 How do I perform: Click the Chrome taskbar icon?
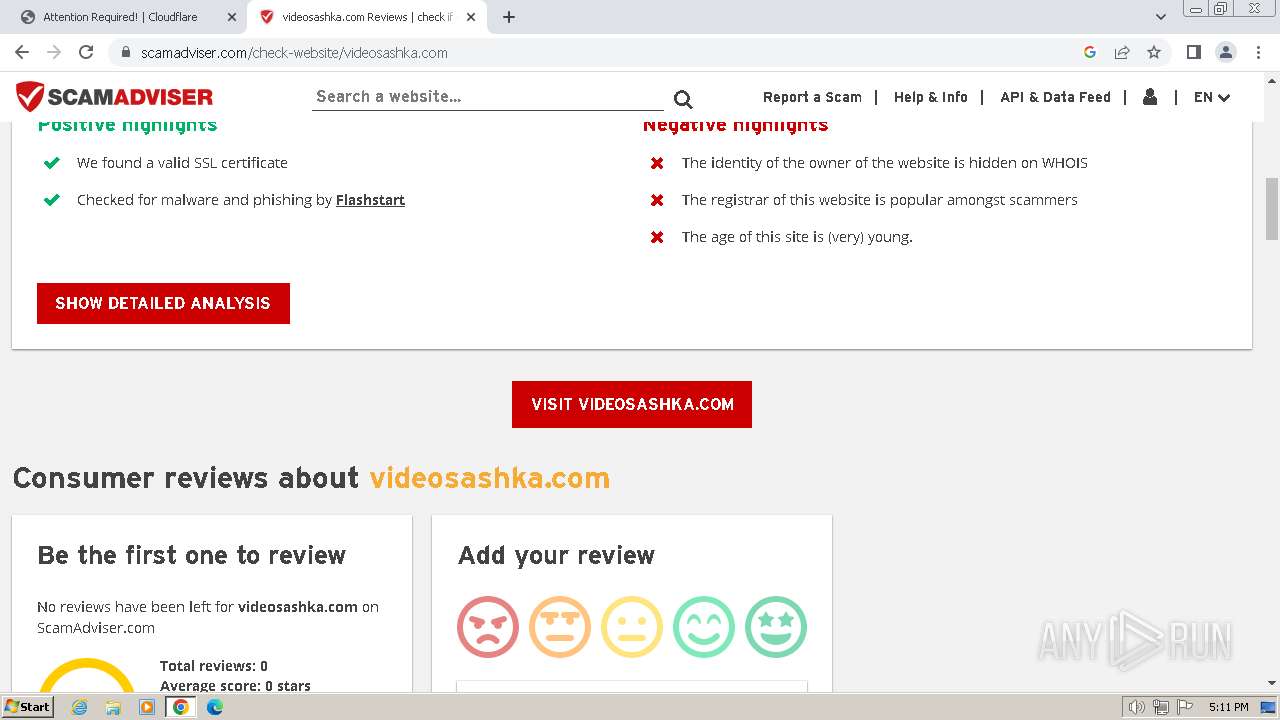tap(181, 707)
